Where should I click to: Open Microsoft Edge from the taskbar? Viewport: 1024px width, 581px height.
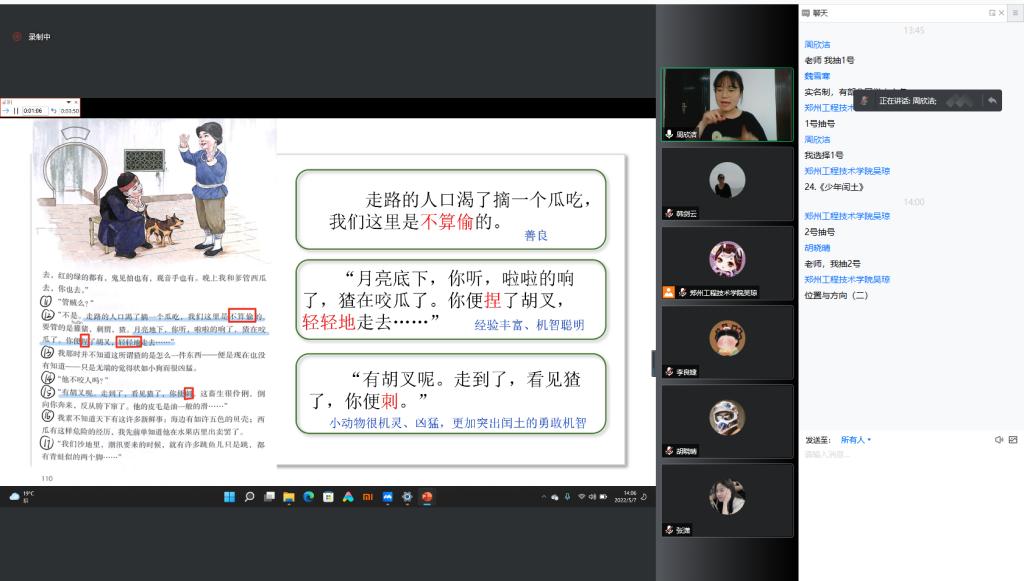click(308, 497)
